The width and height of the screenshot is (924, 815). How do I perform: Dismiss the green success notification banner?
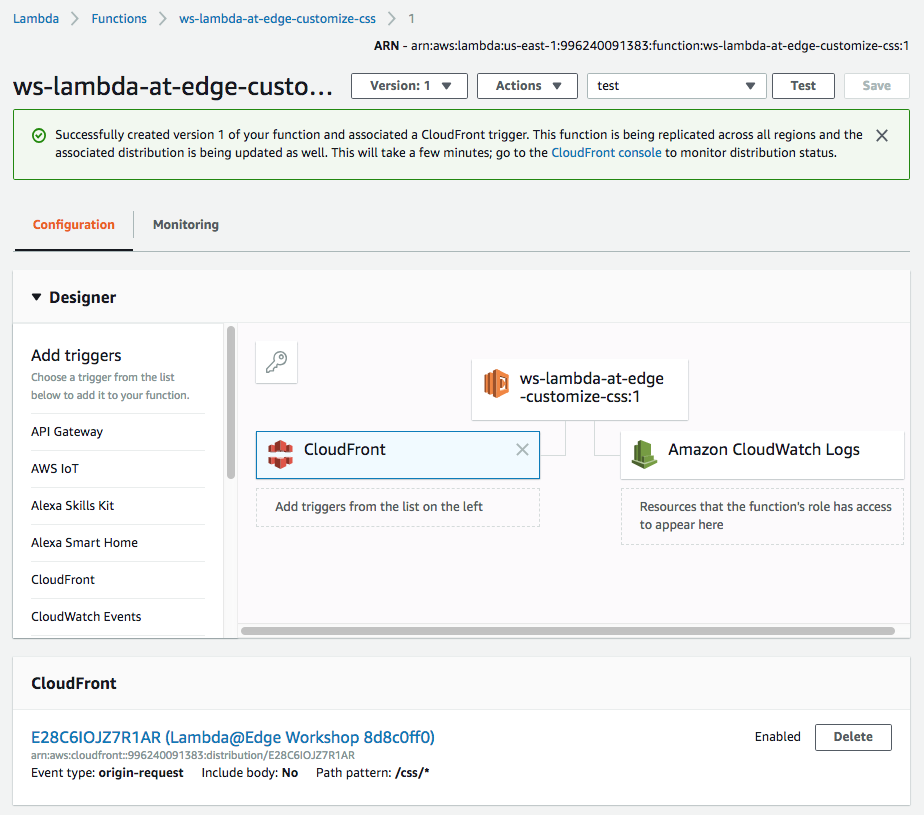[x=882, y=136]
